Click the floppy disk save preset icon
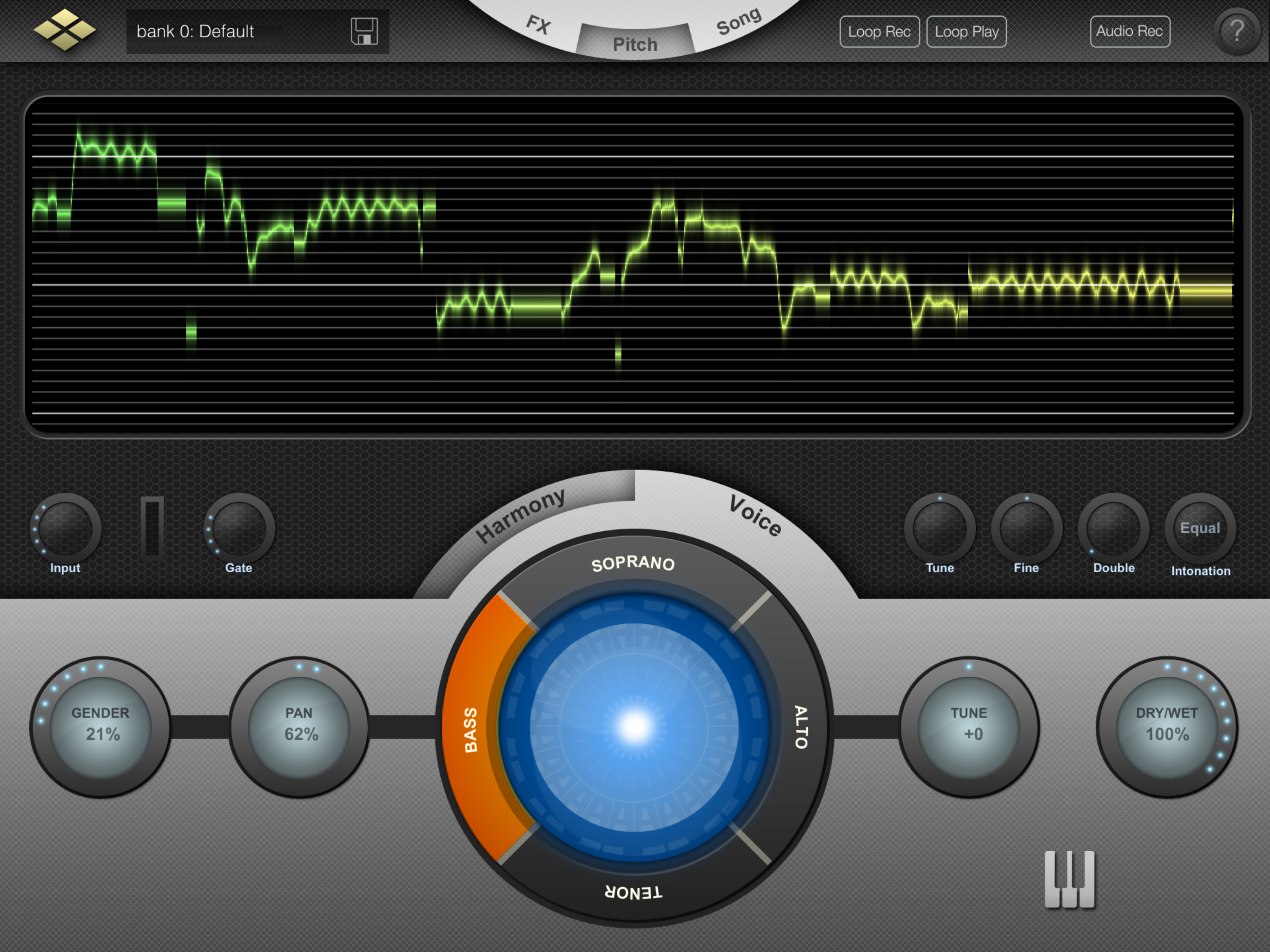Screen dimensions: 1270x952 tap(364, 31)
